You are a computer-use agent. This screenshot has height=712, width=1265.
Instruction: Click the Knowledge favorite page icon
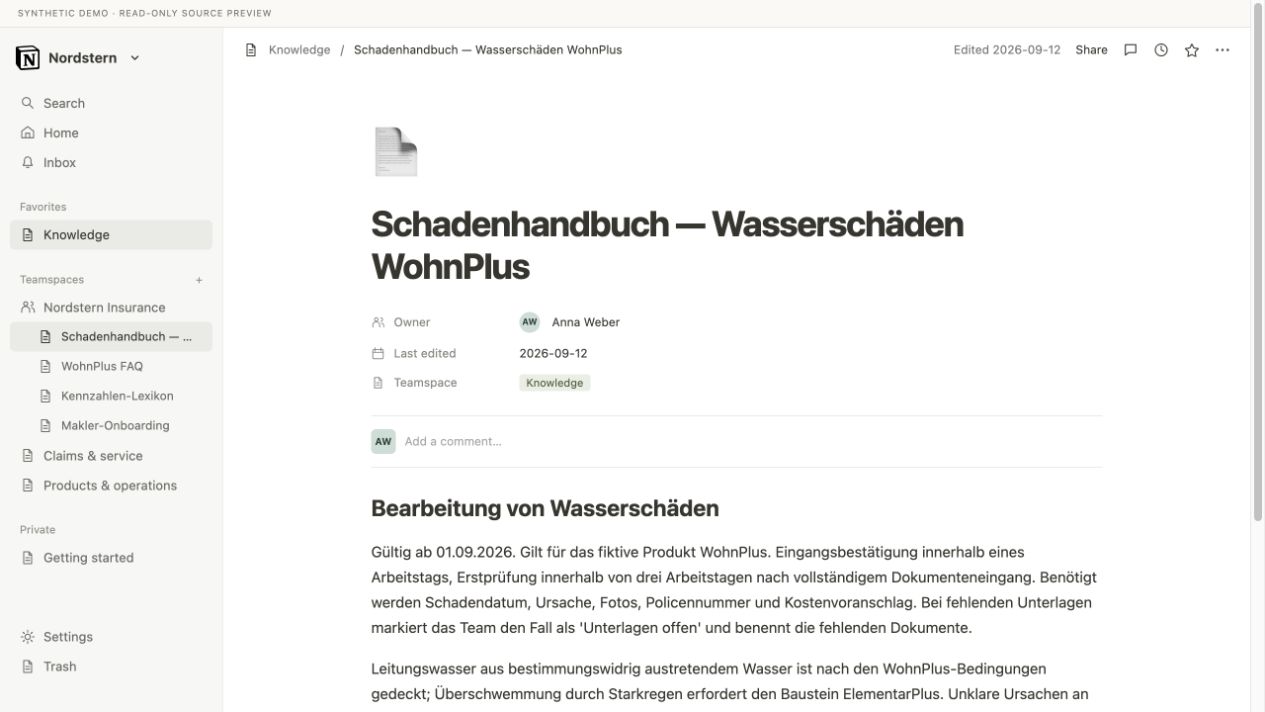tap(27, 235)
